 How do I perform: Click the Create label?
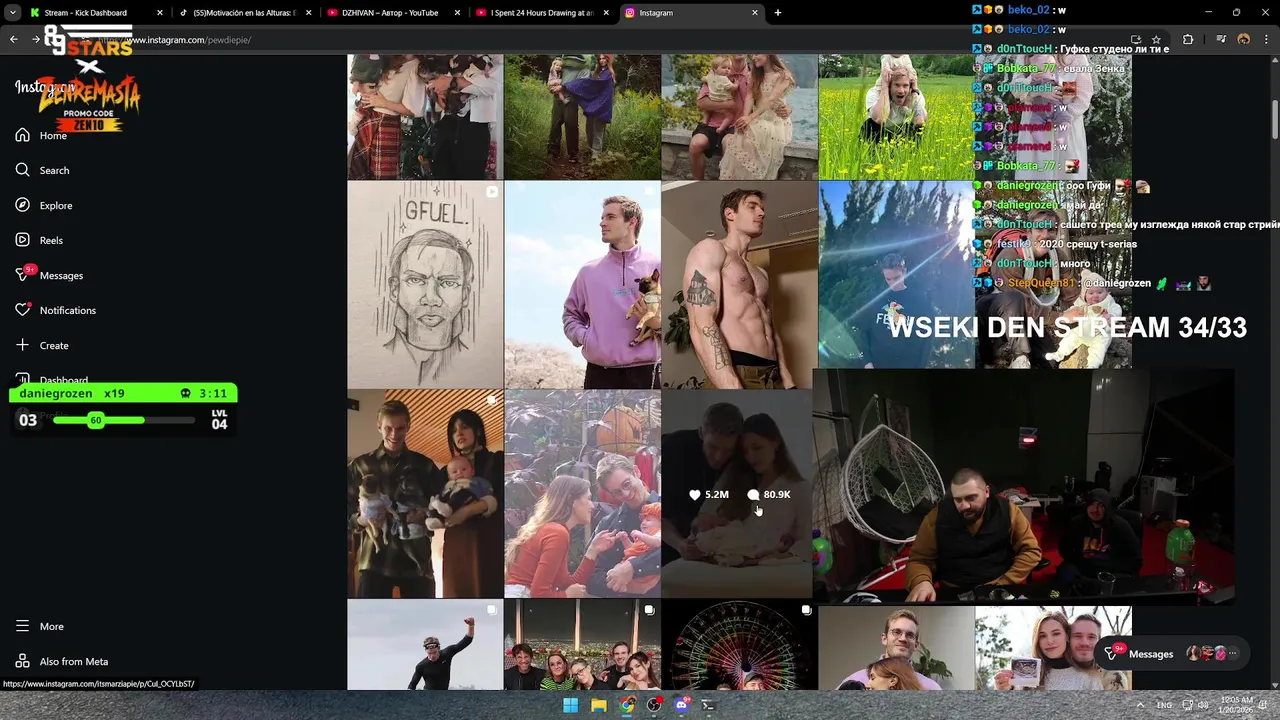click(x=54, y=346)
